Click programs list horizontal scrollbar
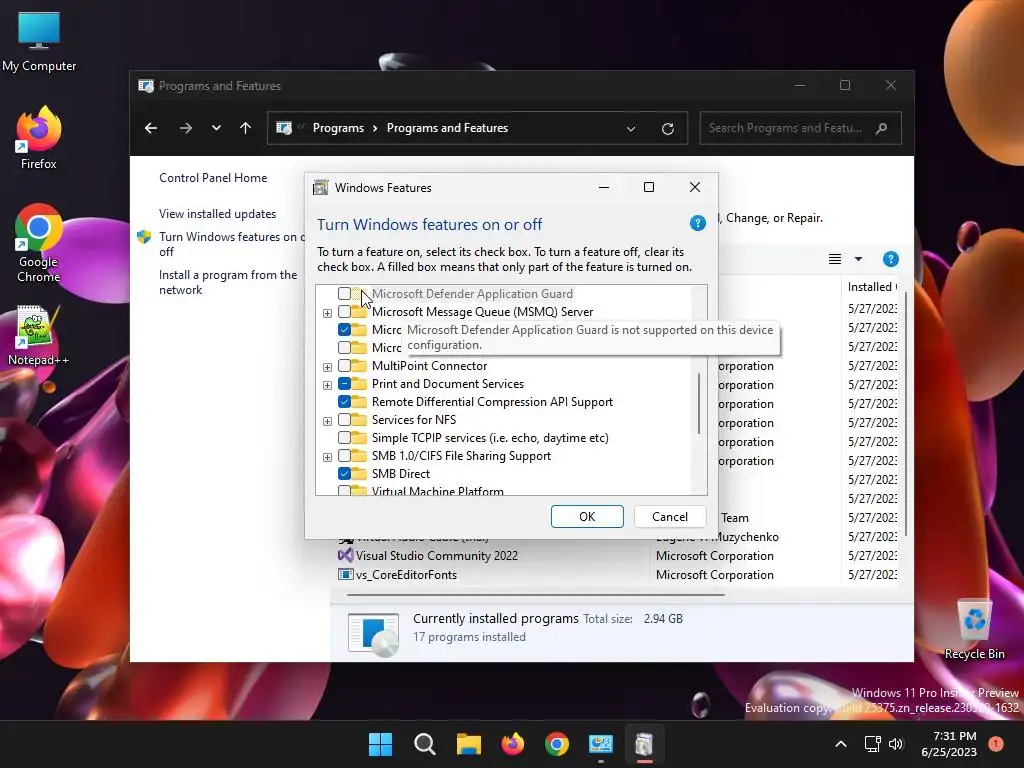Image resolution: width=1024 pixels, height=768 pixels. (536, 595)
